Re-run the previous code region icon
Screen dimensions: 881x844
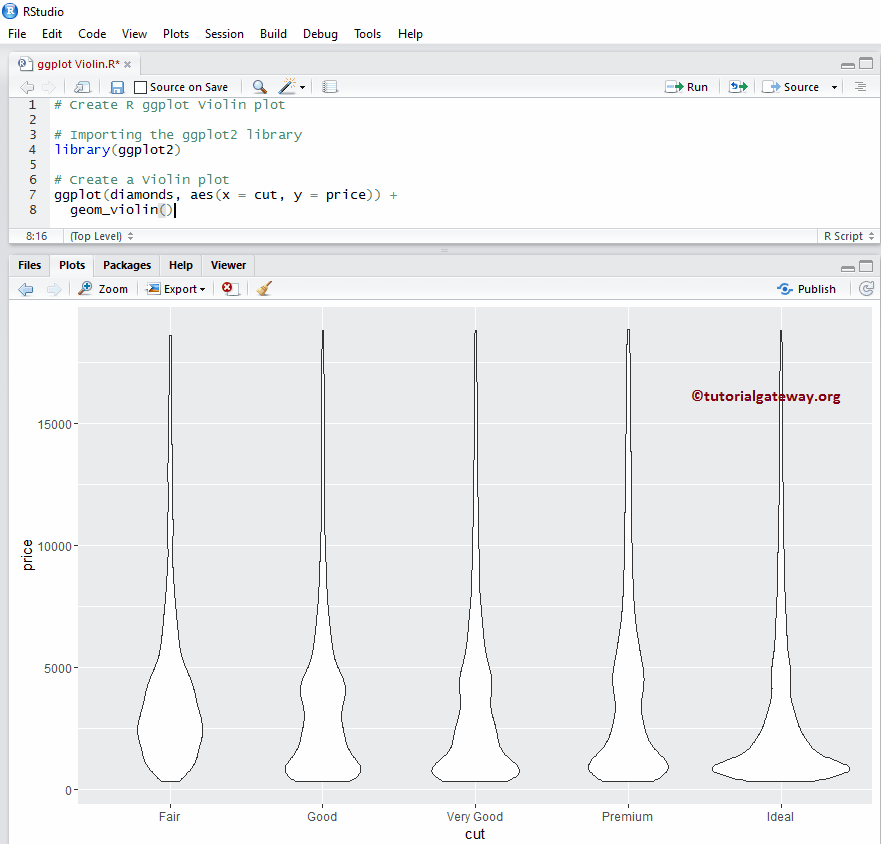tap(737, 87)
